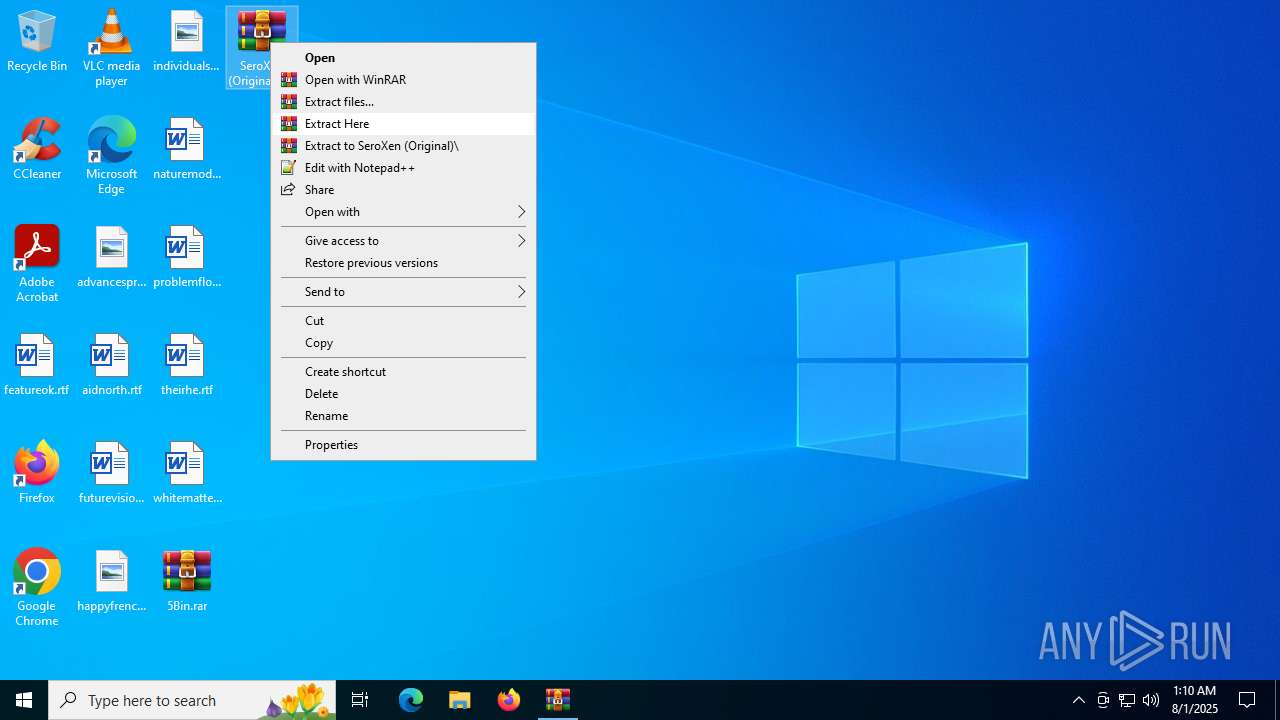The height and width of the screenshot is (720, 1280).
Task: Select the featureok.rtf file icon
Action: click(37, 366)
